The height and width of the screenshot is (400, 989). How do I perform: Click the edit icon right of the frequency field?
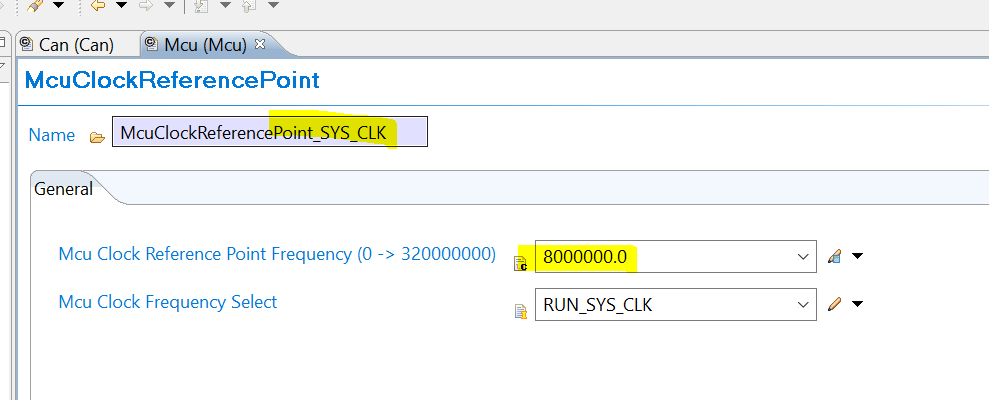point(835,257)
